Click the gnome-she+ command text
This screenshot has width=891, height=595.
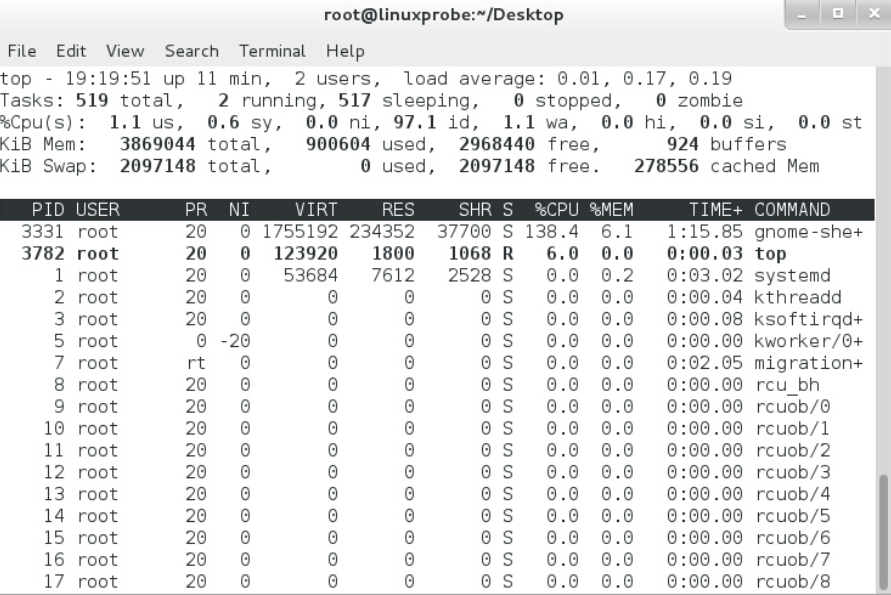pos(809,232)
